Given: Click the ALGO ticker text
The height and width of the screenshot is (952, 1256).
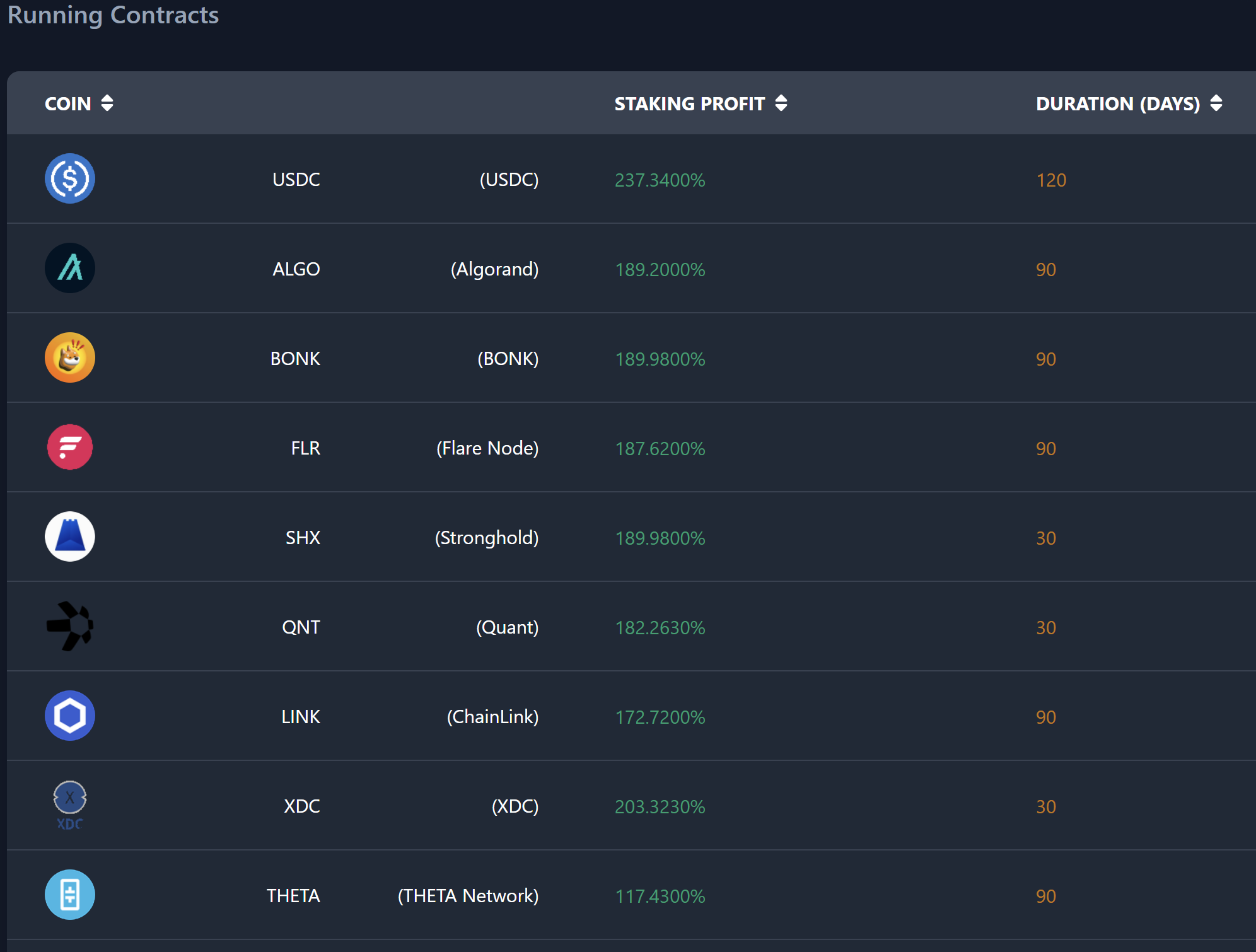Looking at the screenshot, I should coord(296,269).
